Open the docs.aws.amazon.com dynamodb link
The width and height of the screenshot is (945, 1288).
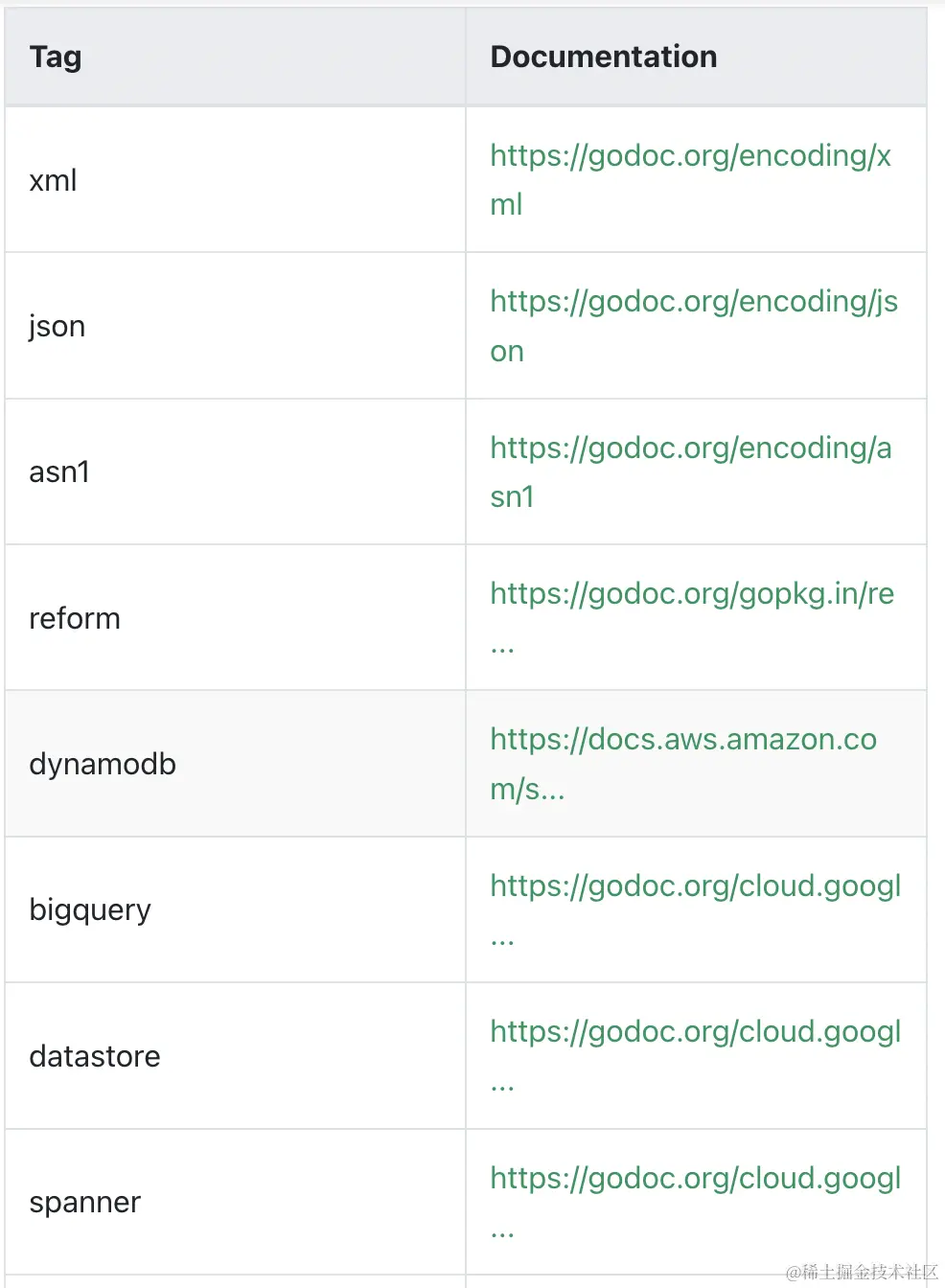[682, 764]
